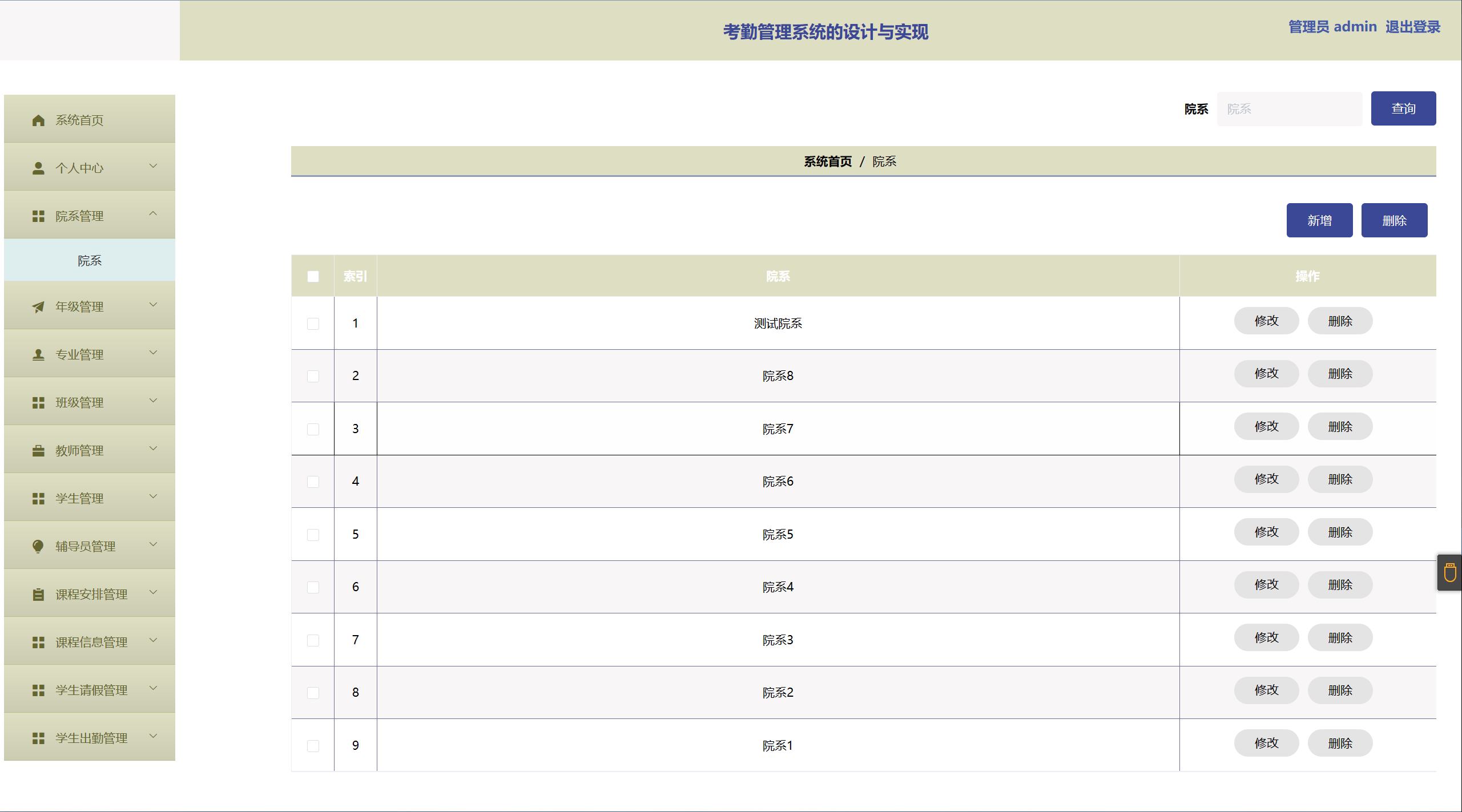Click the home icon beside 系统首页

tap(38, 120)
